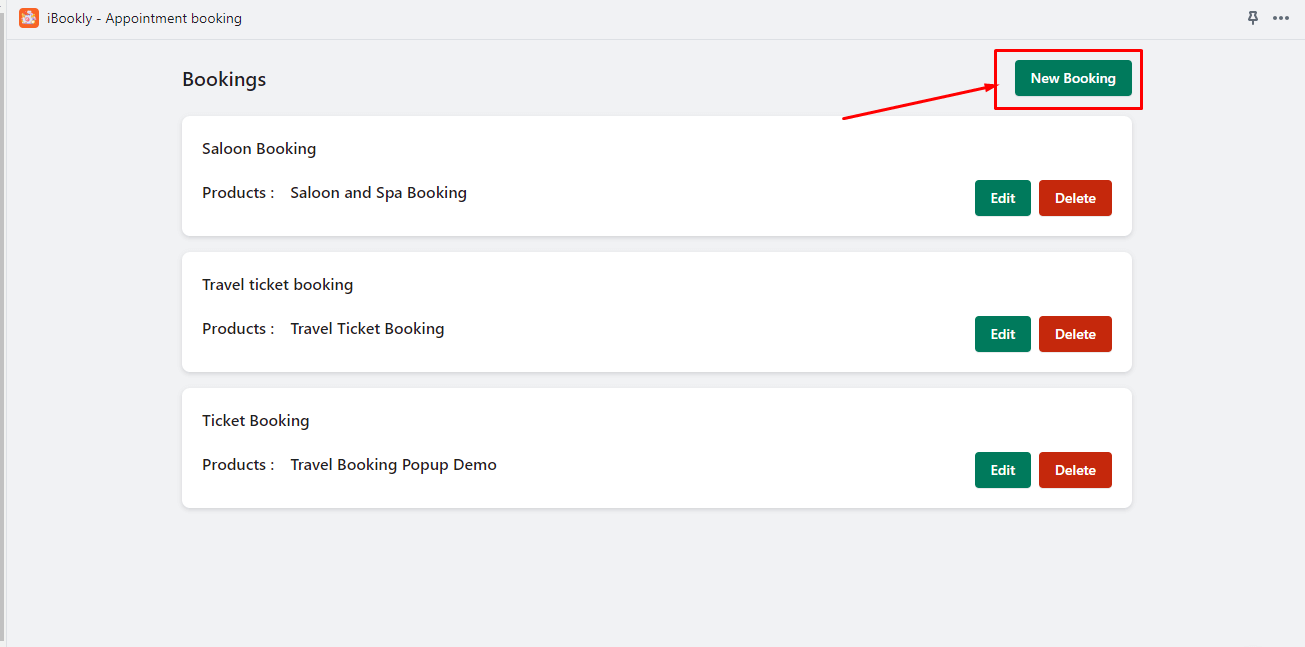Delete the Ticket Booking entry
The height and width of the screenshot is (647, 1305).
click(x=1075, y=470)
